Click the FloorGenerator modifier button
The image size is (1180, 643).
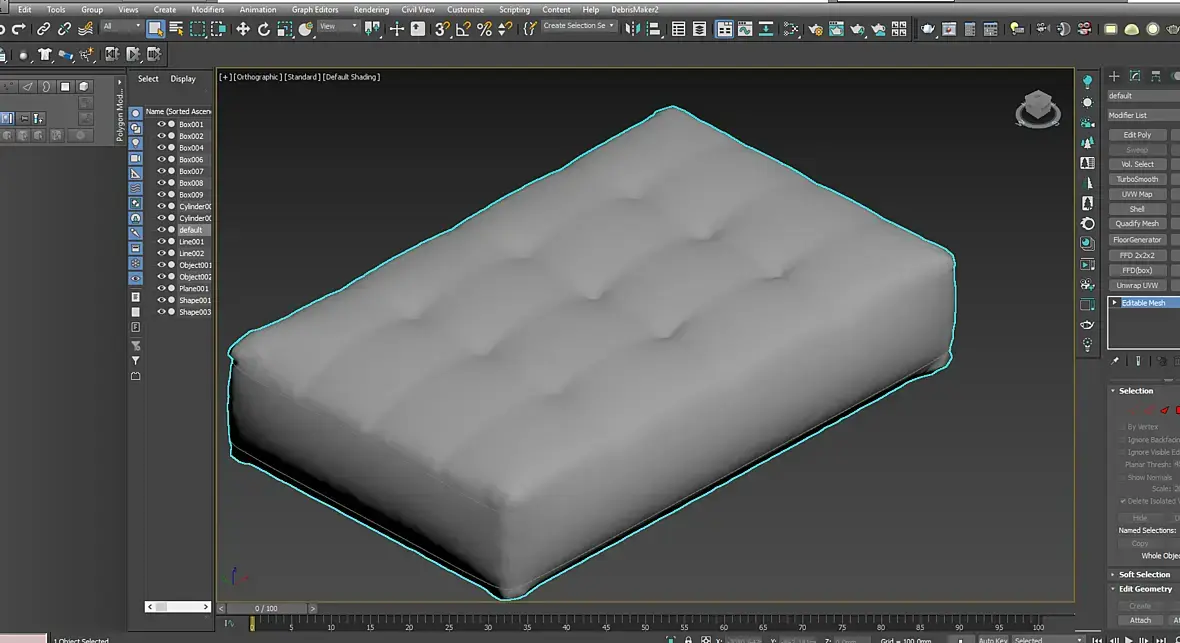(x=1137, y=239)
